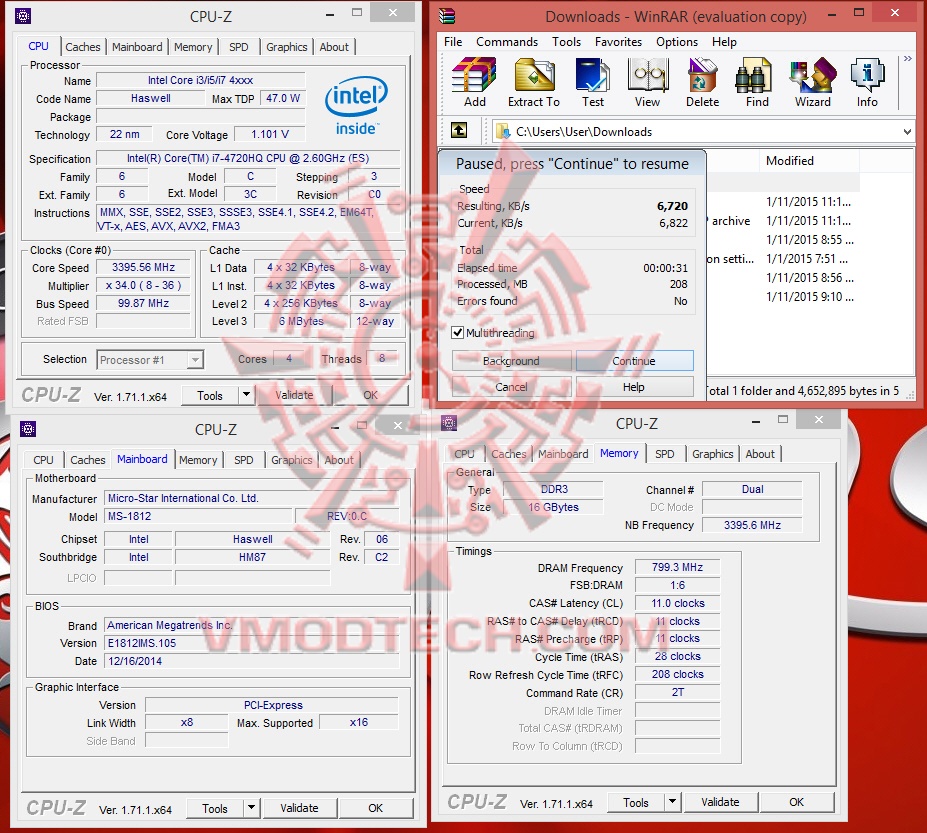Click Validate in the Memory CPU-Z window
This screenshot has height=833, width=927.
click(720, 802)
